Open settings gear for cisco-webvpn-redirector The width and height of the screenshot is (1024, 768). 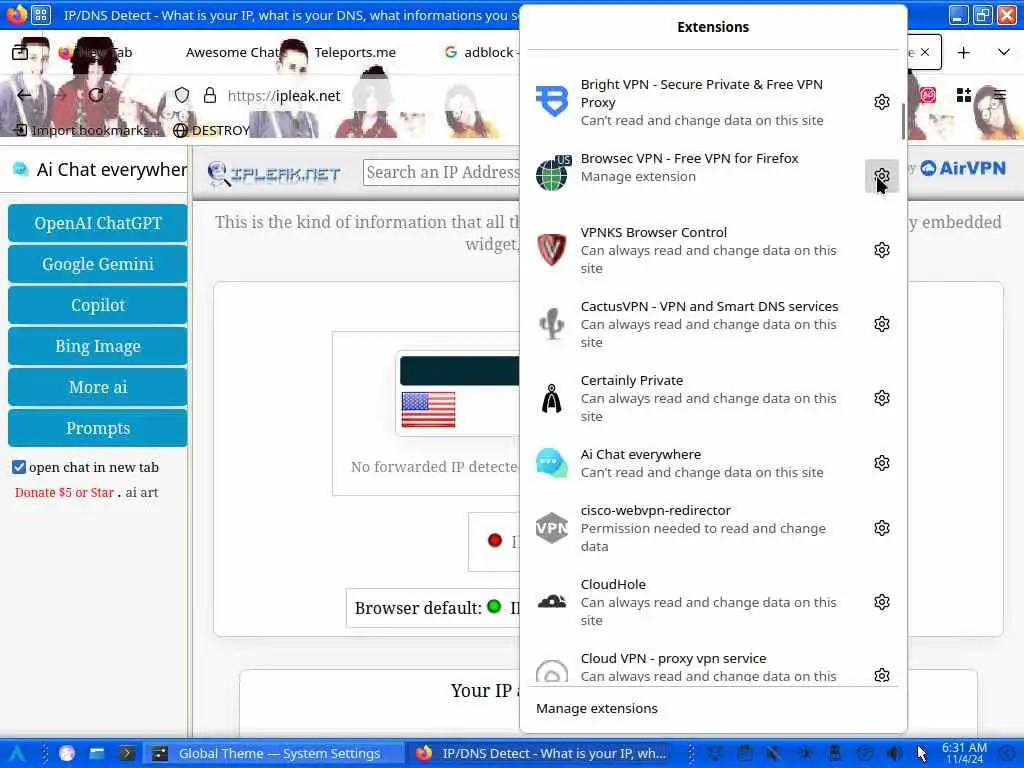(x=882, y=528)
